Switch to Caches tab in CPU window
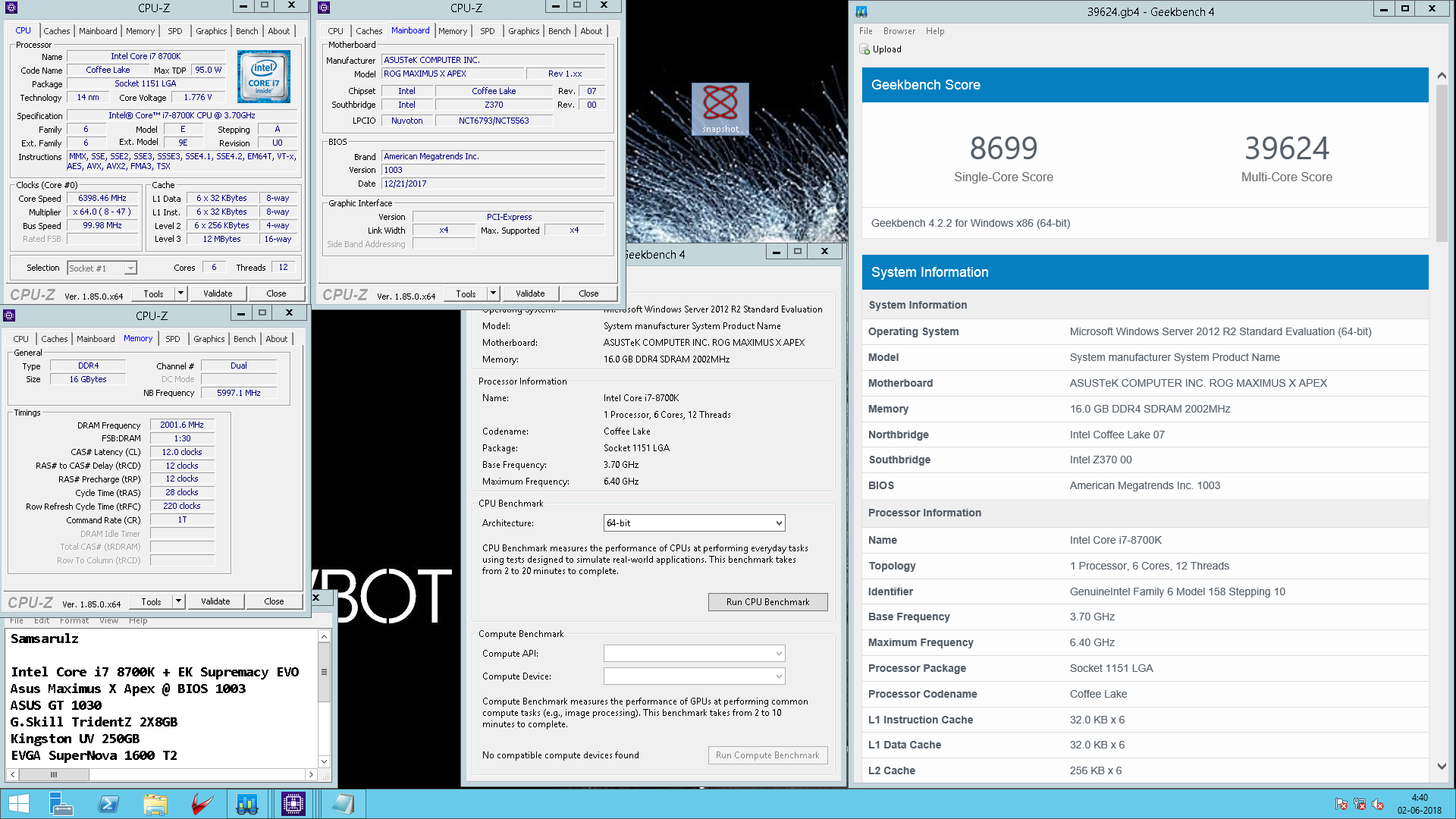The image size is (1456, 819). (57, 31)
